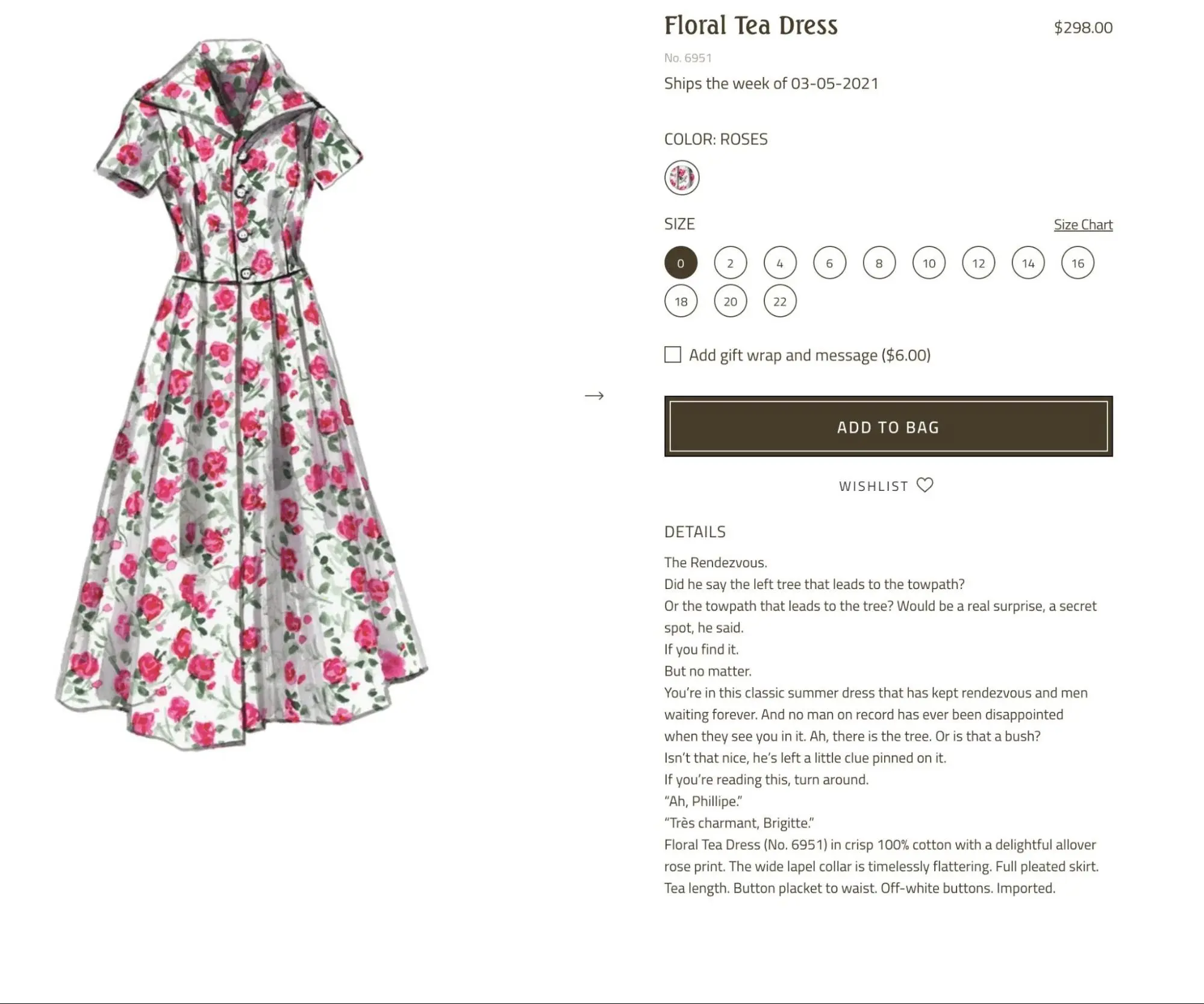This screenshot has height=1004, width=1204.
Task: Tick the gift wrap and message checkbox
Action: [x=673, y=355]
